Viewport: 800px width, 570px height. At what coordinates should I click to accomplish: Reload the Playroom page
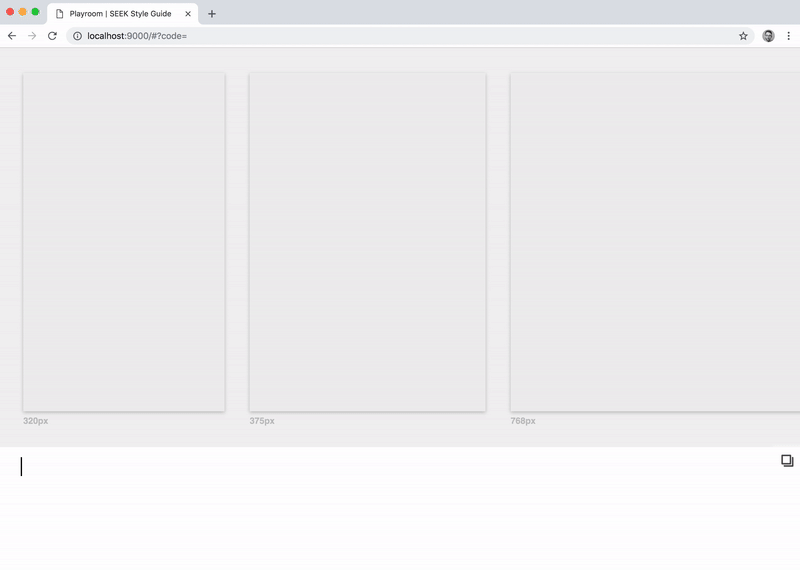coord(52,36)
